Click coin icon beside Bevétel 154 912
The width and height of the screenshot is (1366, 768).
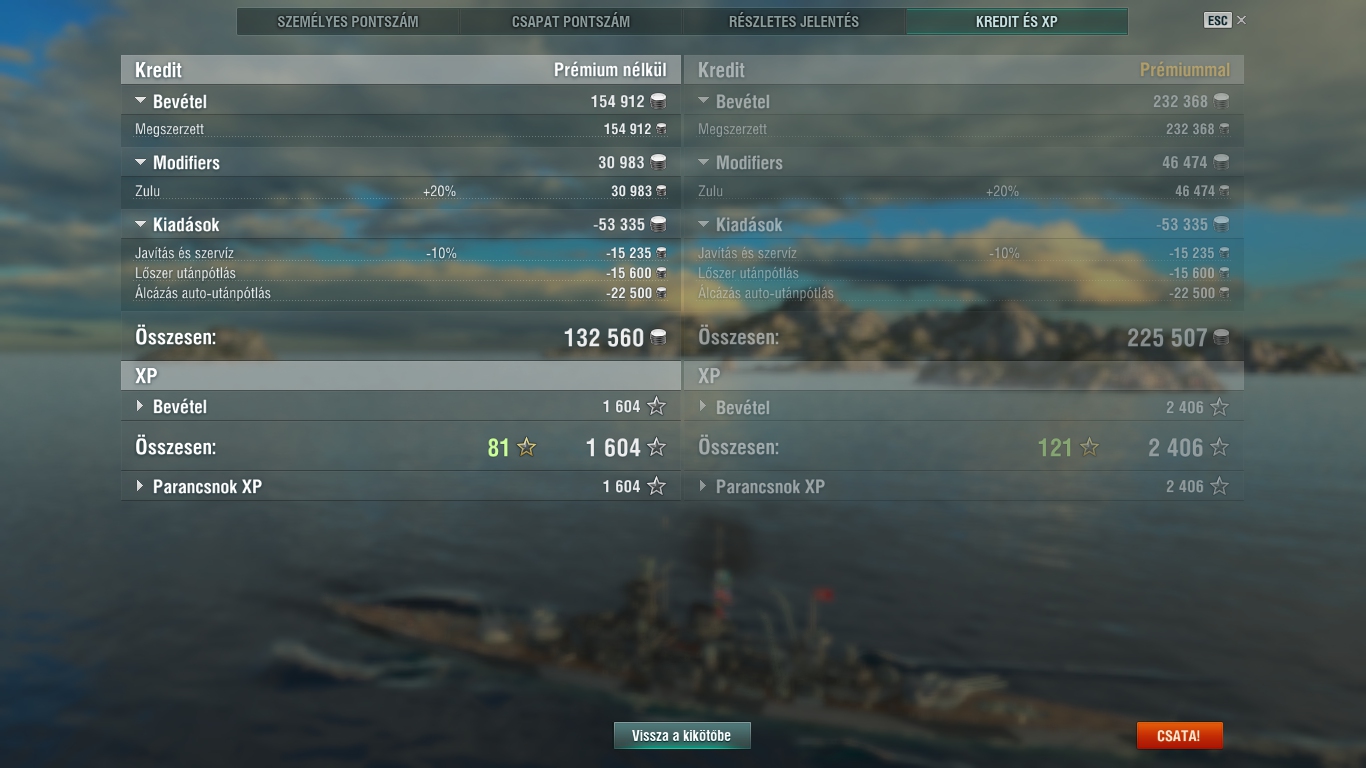click(x=658, y=101)
